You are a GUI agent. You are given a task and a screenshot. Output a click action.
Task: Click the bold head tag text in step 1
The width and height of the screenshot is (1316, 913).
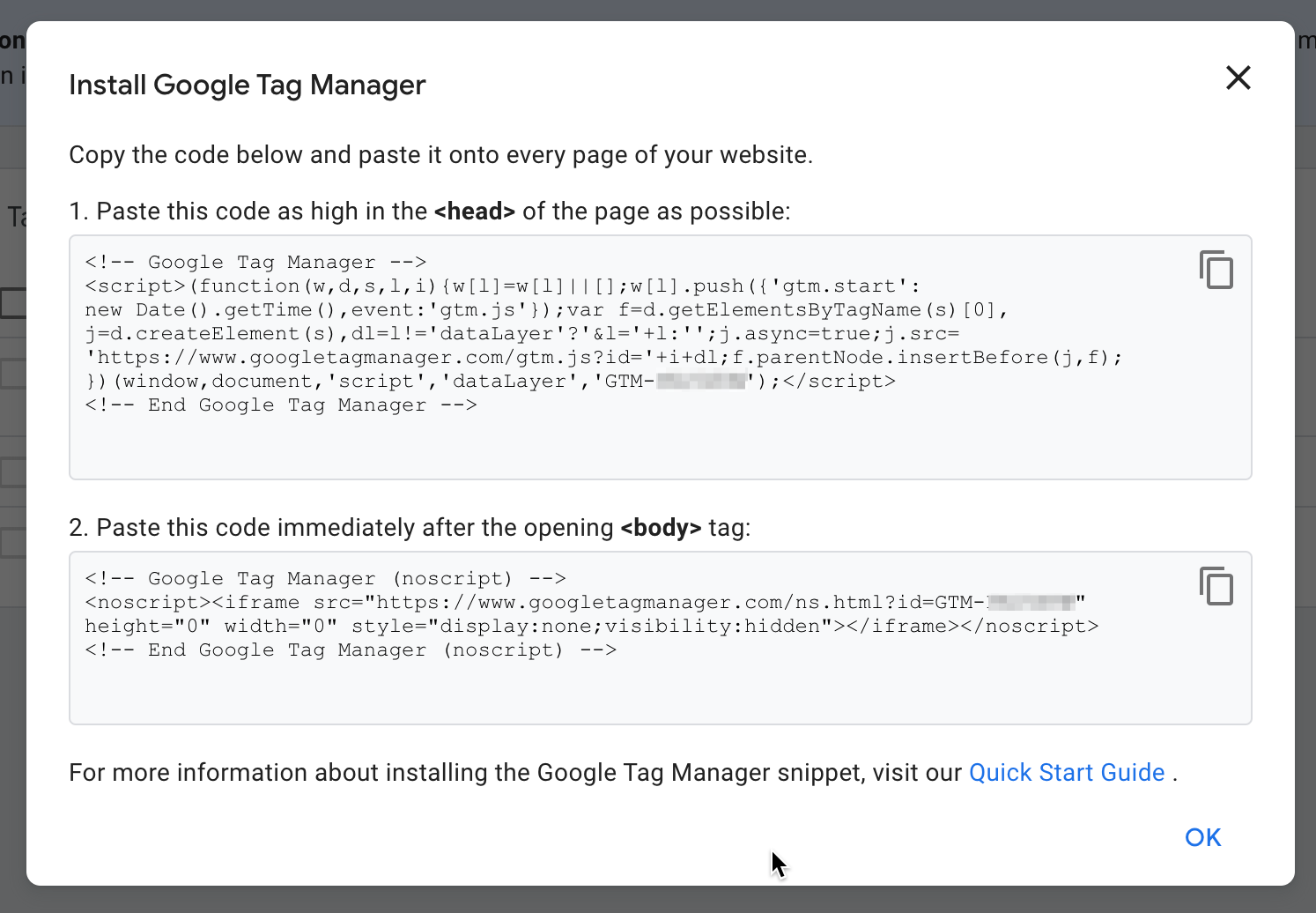[x=474, y=211]
